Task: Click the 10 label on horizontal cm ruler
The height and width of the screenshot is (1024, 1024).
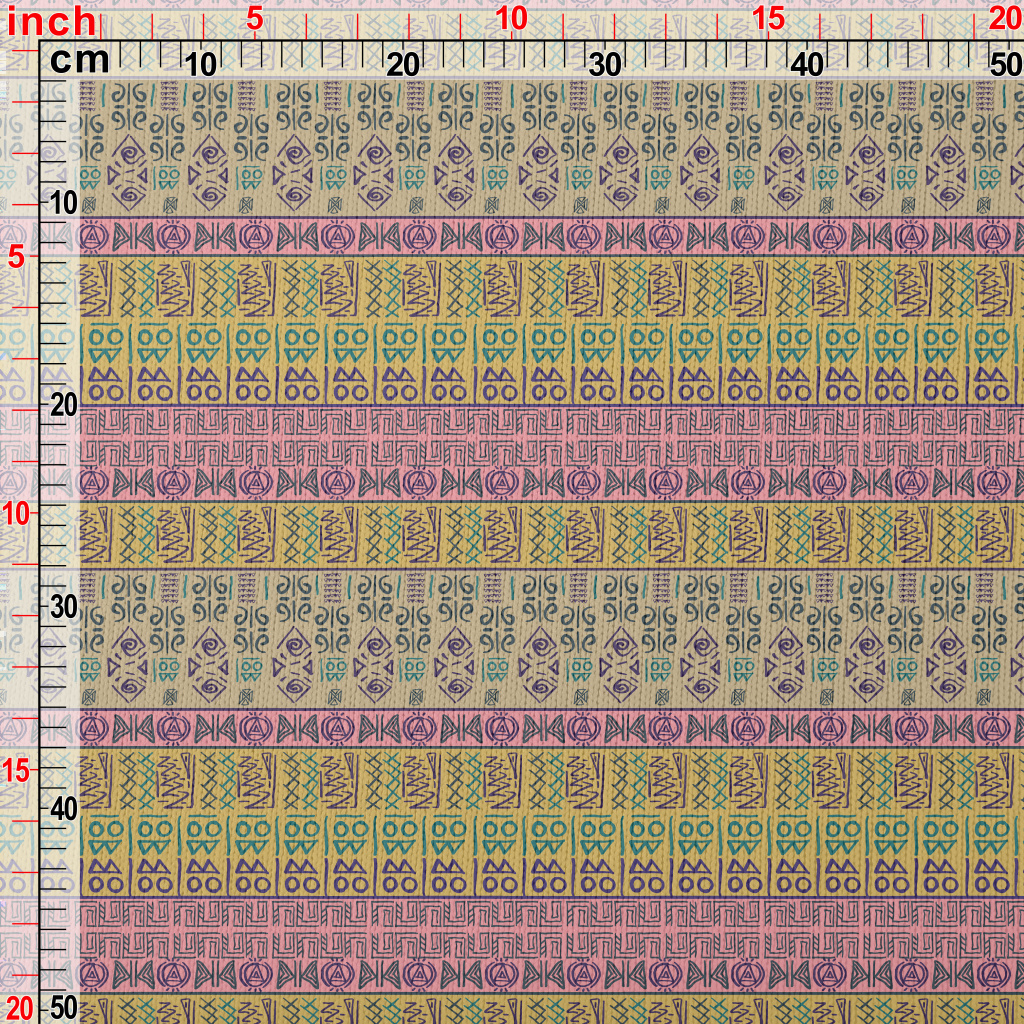Action: (x=201, y=65)
